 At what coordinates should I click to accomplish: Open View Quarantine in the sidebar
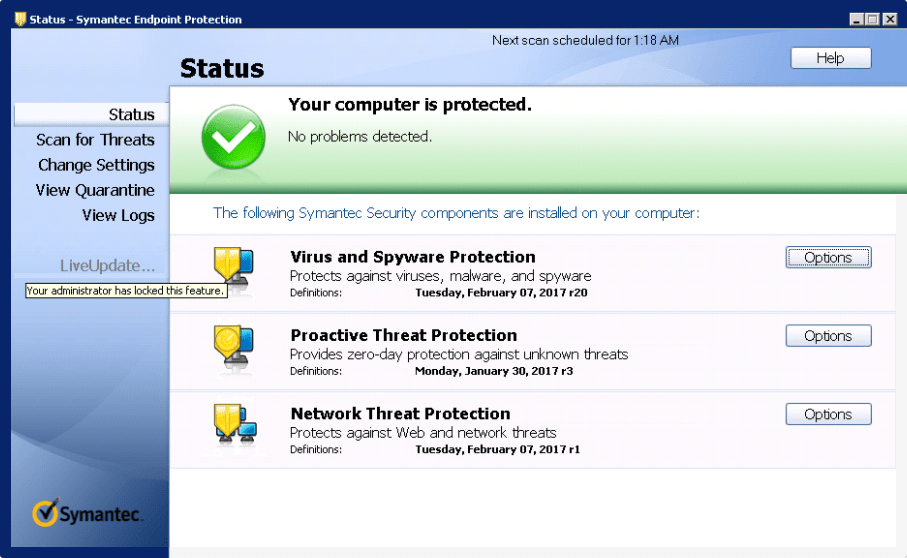coord(95,190)
